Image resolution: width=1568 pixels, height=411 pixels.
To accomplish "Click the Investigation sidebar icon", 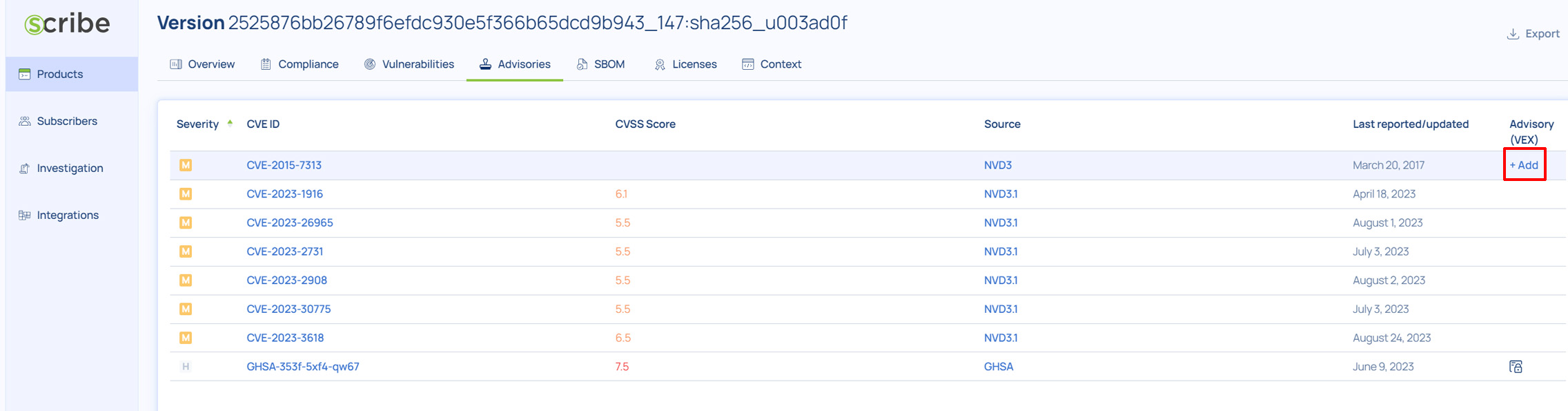I will pos(25,168).
